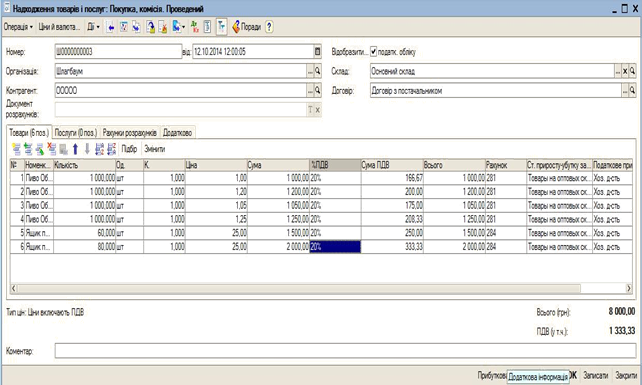Switch to Додатково tab
The width and height of the screenshot is (642, 385).
click(177, 133)
